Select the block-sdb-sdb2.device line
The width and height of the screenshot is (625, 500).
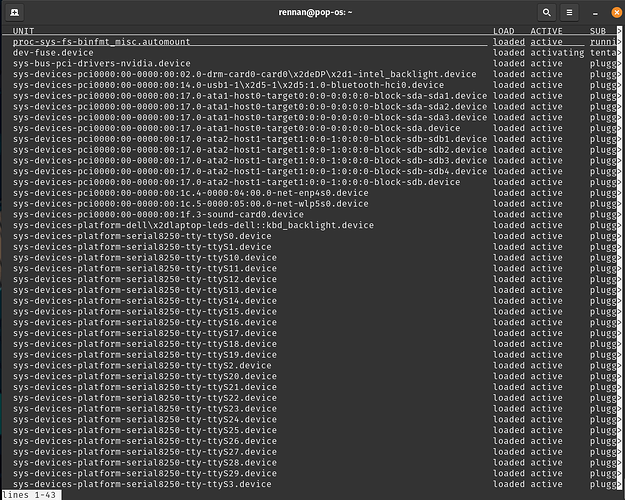[250, 150]
